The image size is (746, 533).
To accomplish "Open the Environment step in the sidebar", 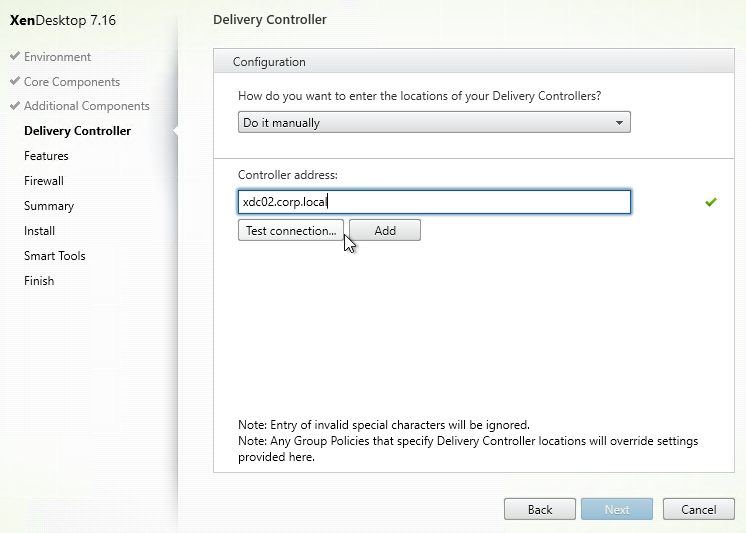I will coord(57,57).
